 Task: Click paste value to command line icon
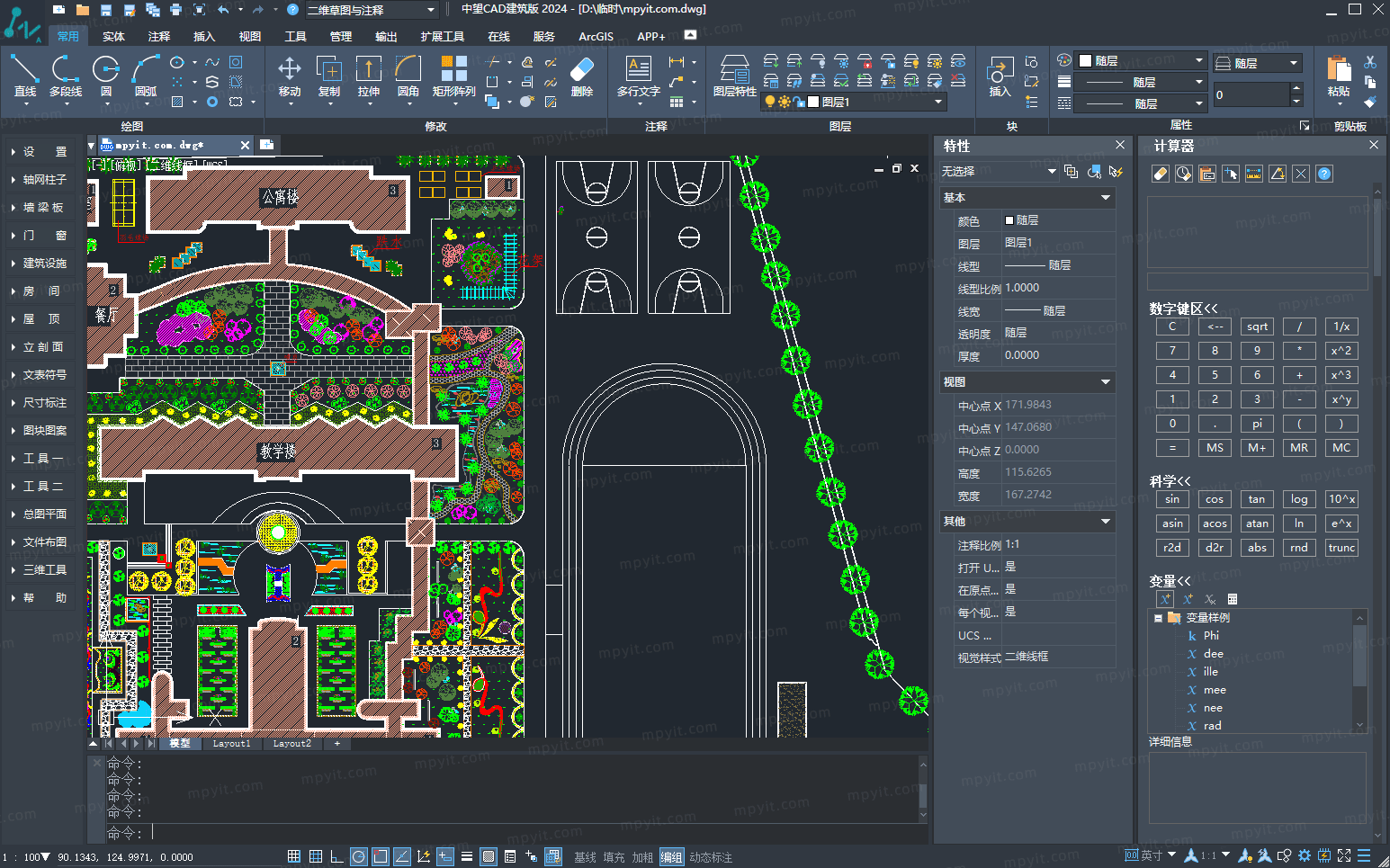point(1207,174)
